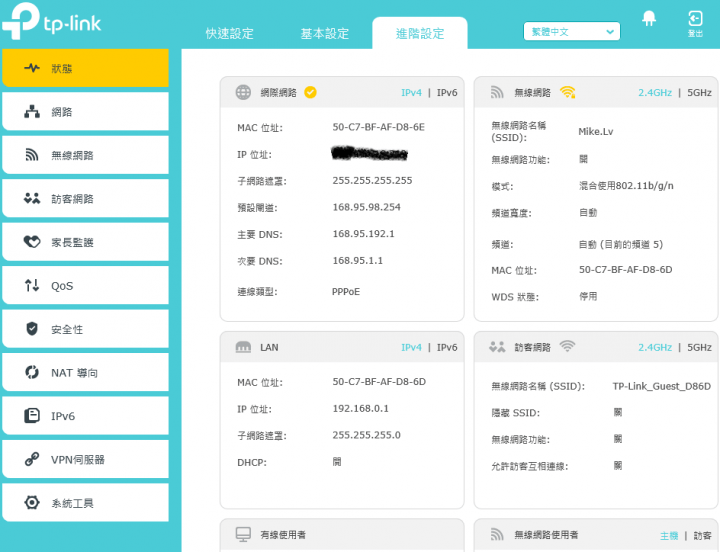Switch to 快速設定 tab
Image resolution: width=720 pixels, height=552 pixels.
(x=230, y=34)
